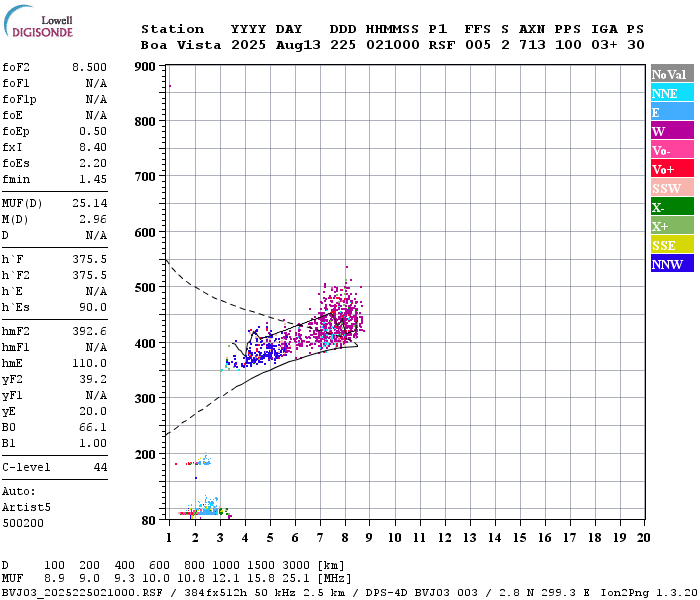Click the Artist5 auto-scaling label
700x600 pixels.
pos(26,508)
